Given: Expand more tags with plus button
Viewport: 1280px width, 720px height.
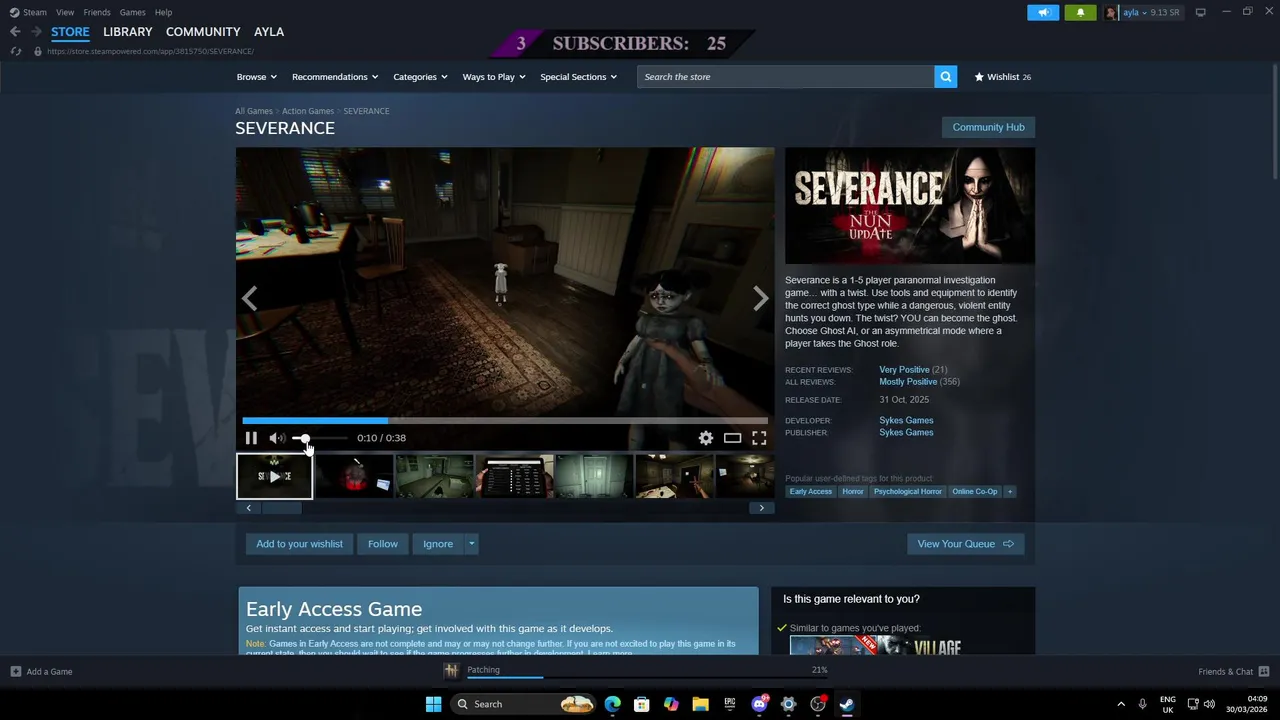Looking at the screenshot, I should tap(1010, 492).
